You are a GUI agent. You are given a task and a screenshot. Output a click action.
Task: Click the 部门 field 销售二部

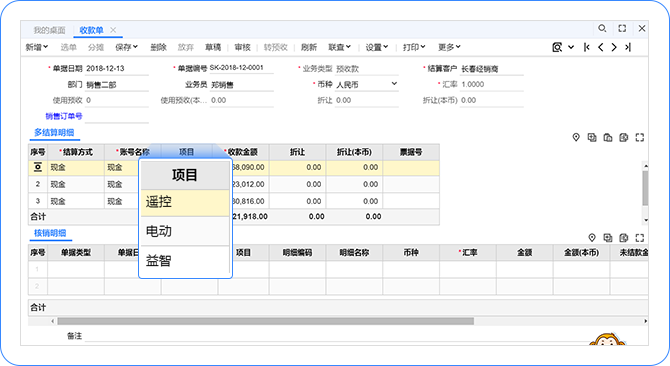[x=117, y=85]
